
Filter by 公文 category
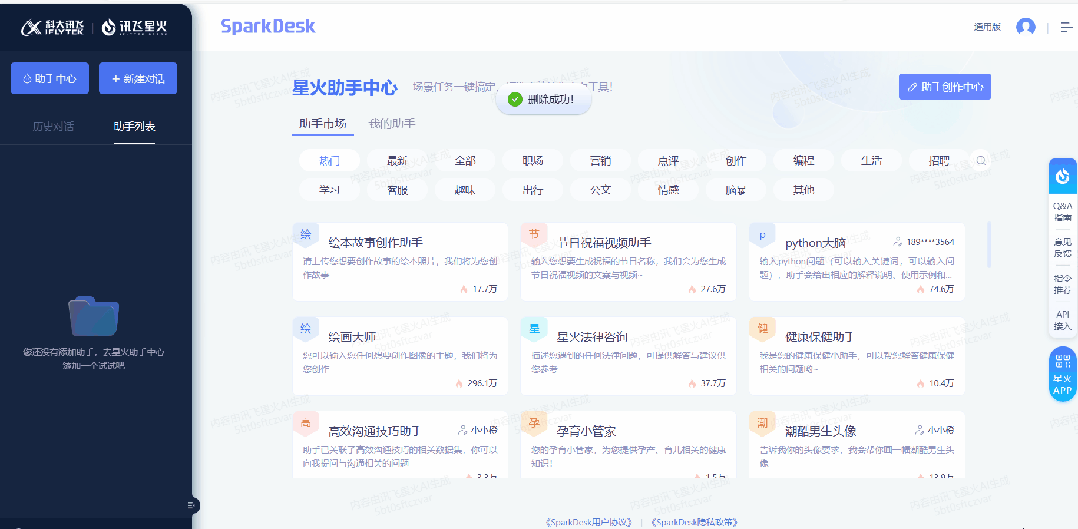tap(600, 190)
